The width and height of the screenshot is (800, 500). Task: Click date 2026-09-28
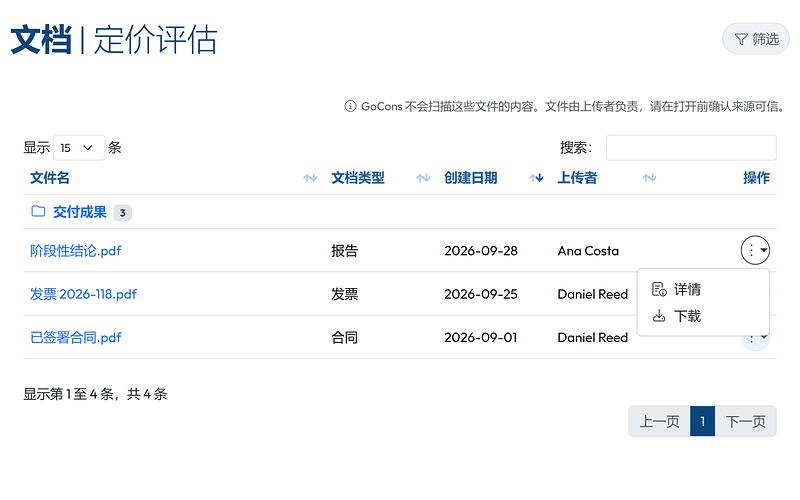[x=481, y=251]
